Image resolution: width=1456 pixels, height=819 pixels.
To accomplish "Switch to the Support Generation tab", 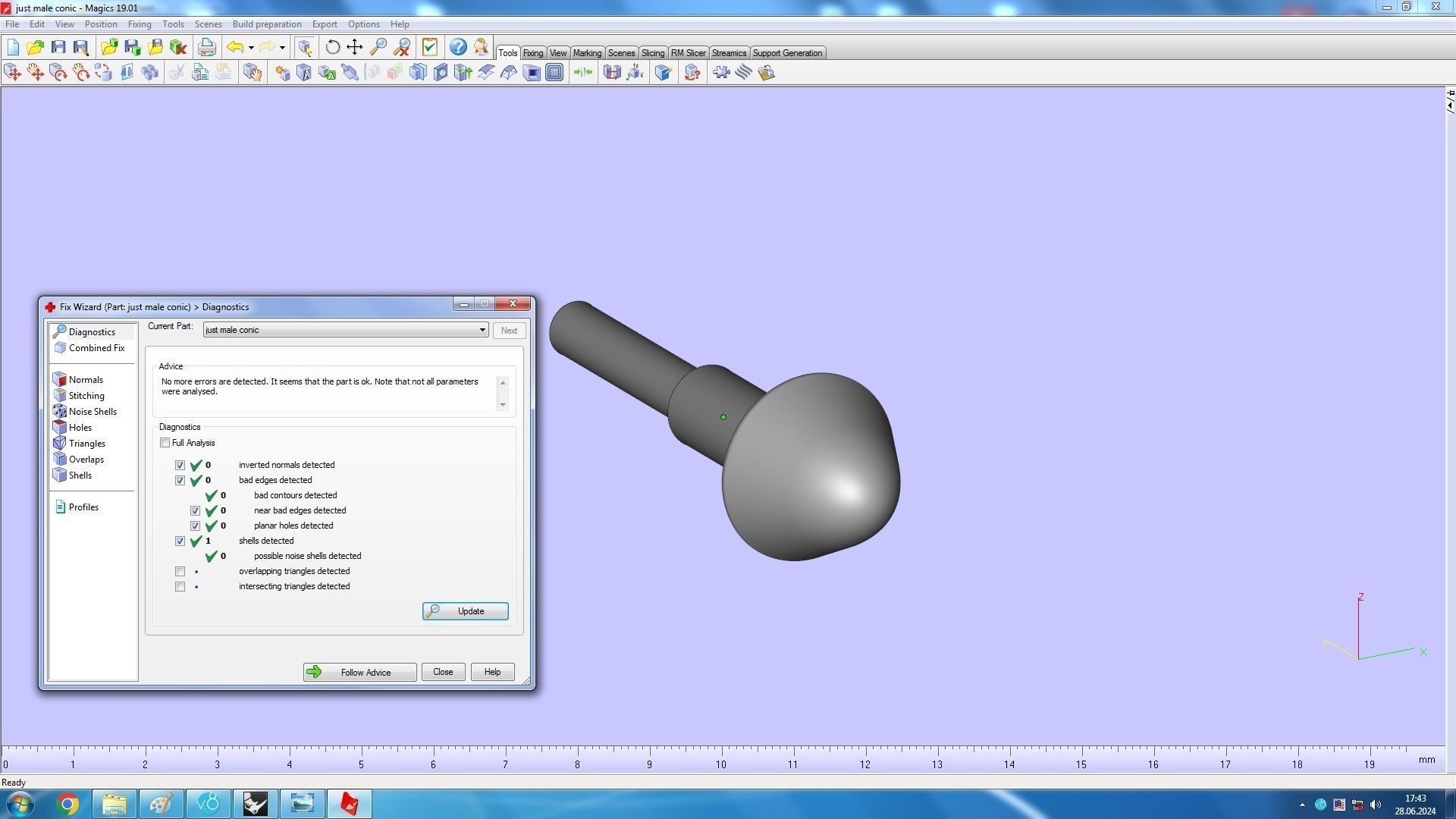I will (x=786, y=53).
